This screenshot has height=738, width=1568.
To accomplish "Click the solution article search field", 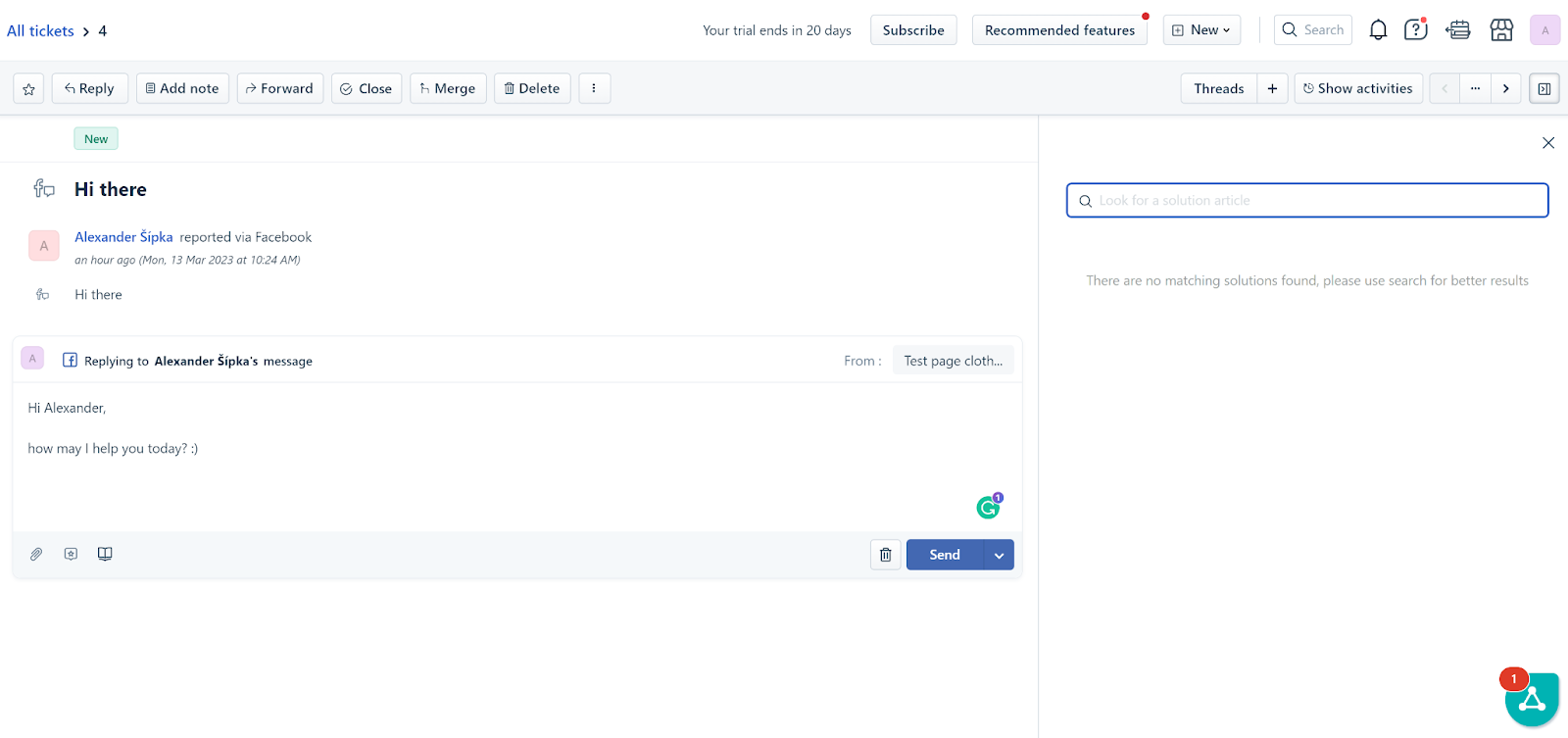I will pyautogui.click(x=1307, y=201).
